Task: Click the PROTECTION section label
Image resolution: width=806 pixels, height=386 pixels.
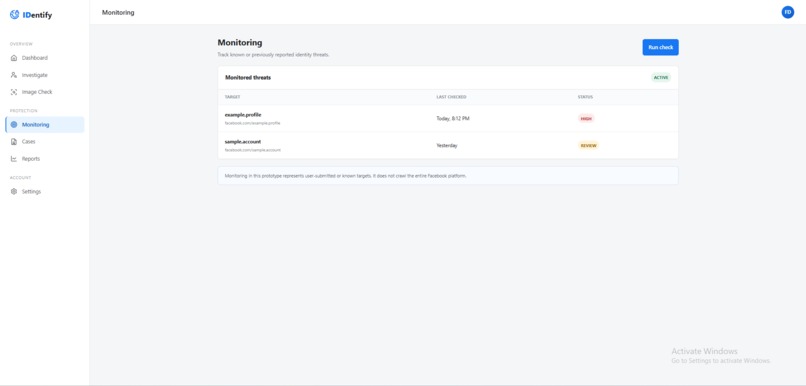Action: tap(24, 111)
